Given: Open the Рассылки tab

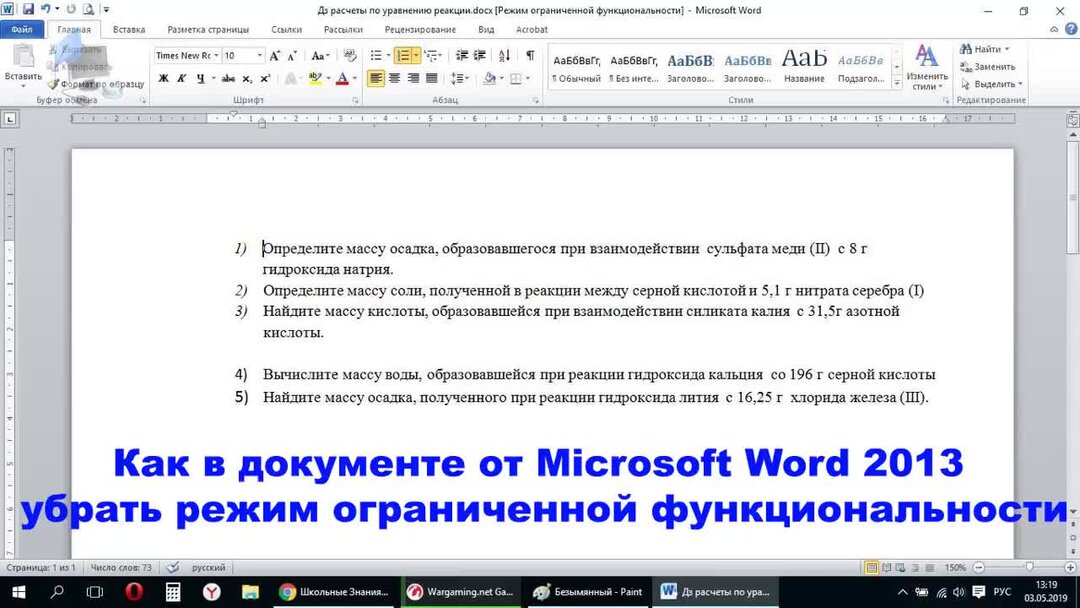Looking at the screenshot, I should pos(343,30).
